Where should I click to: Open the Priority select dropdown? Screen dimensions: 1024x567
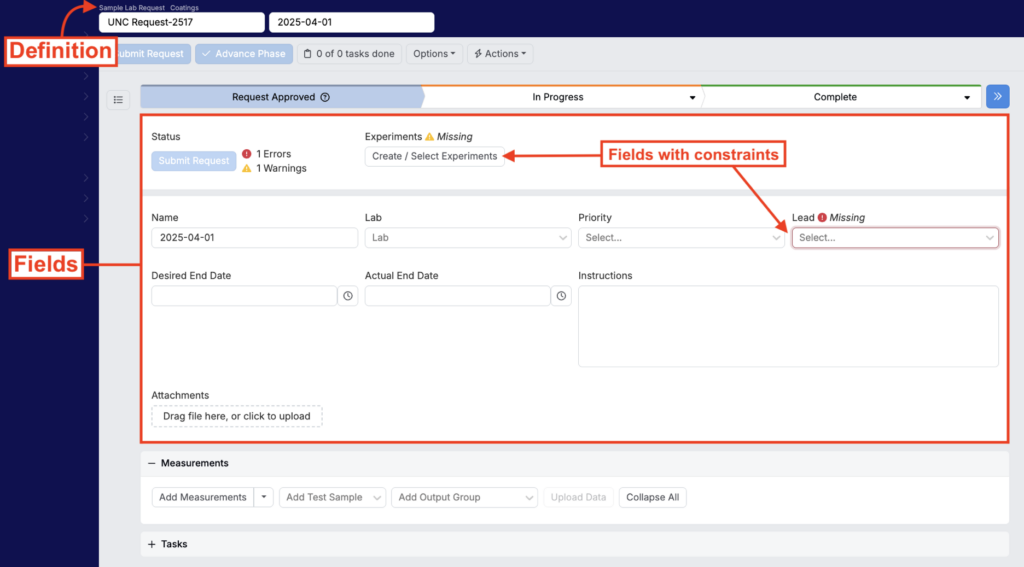[681, 238]
